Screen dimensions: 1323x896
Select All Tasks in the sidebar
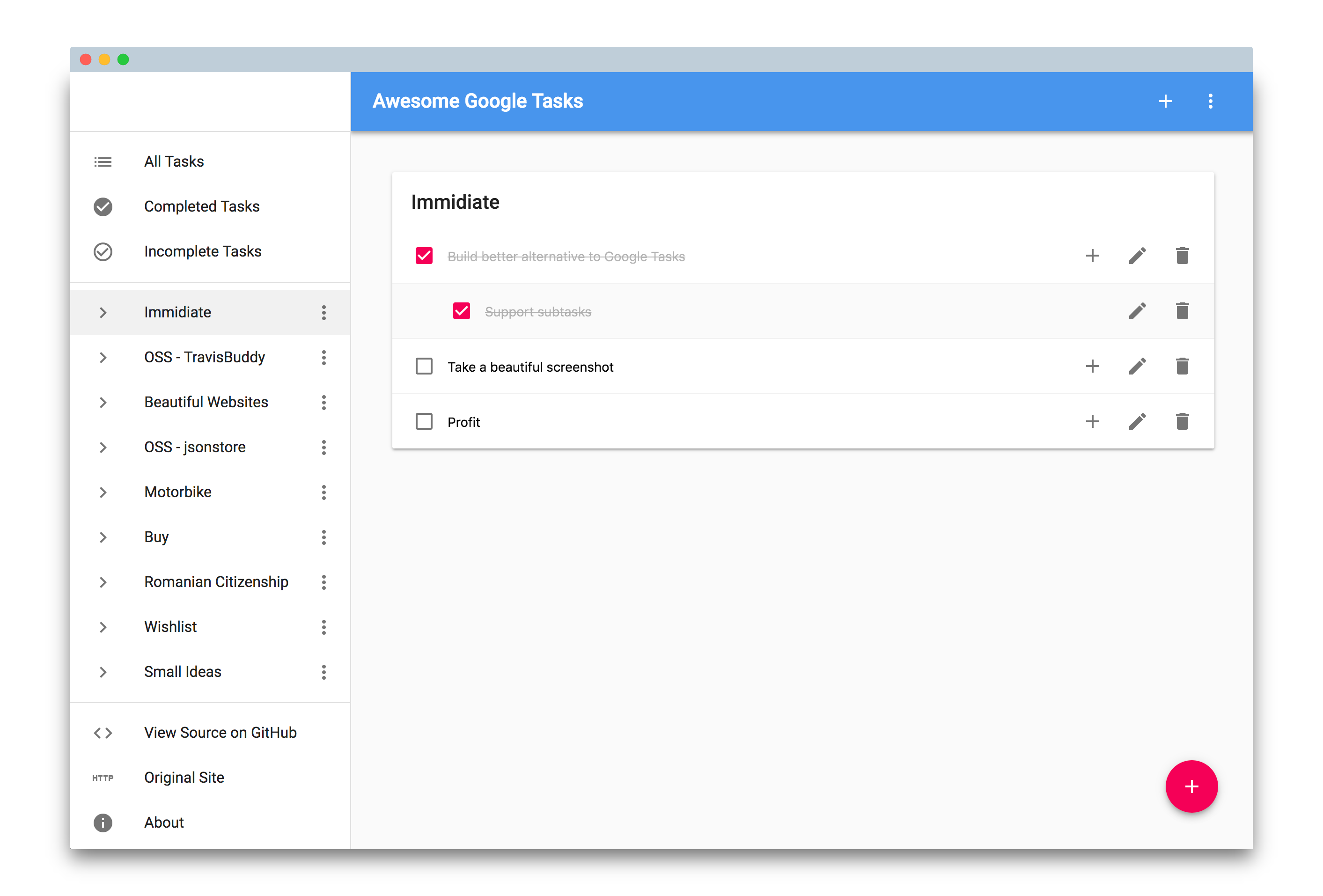click(x=174, y=162)
